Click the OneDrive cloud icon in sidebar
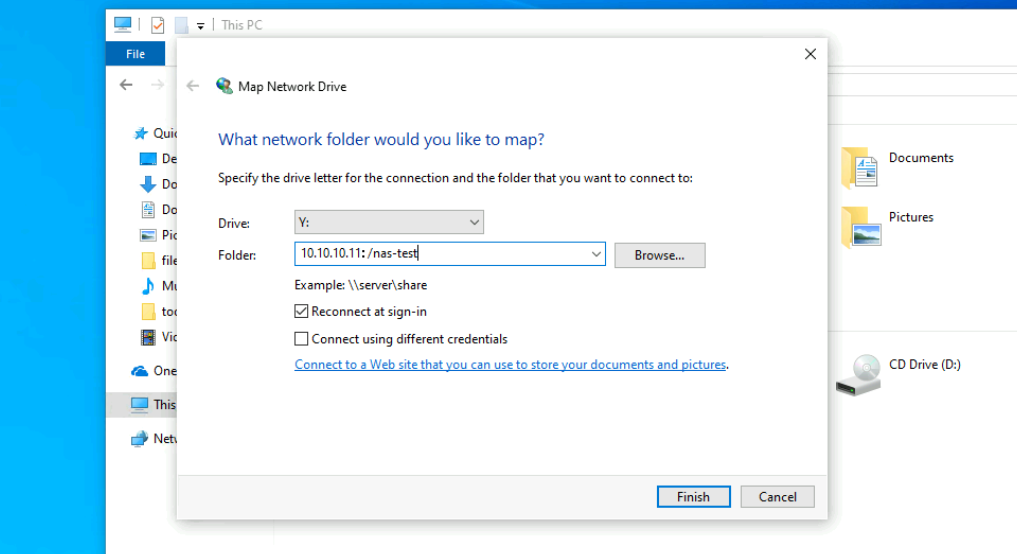Screen dimensions: 1017x554 click(140, 371)
